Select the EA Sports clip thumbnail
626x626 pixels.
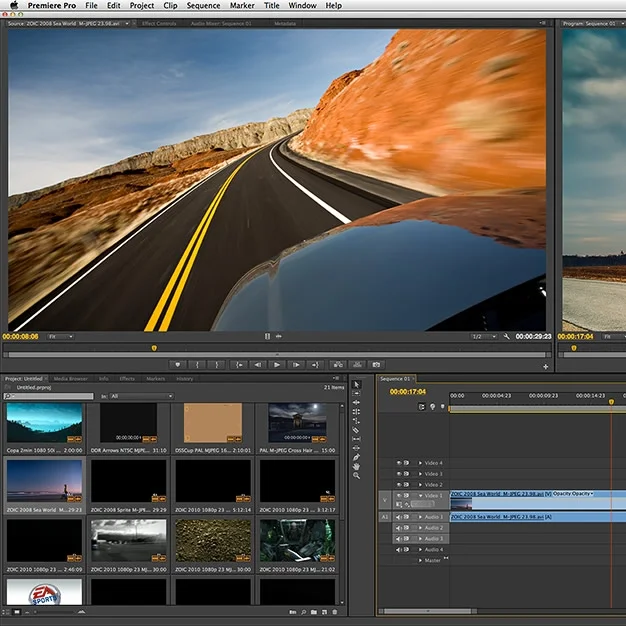(44, 592)
